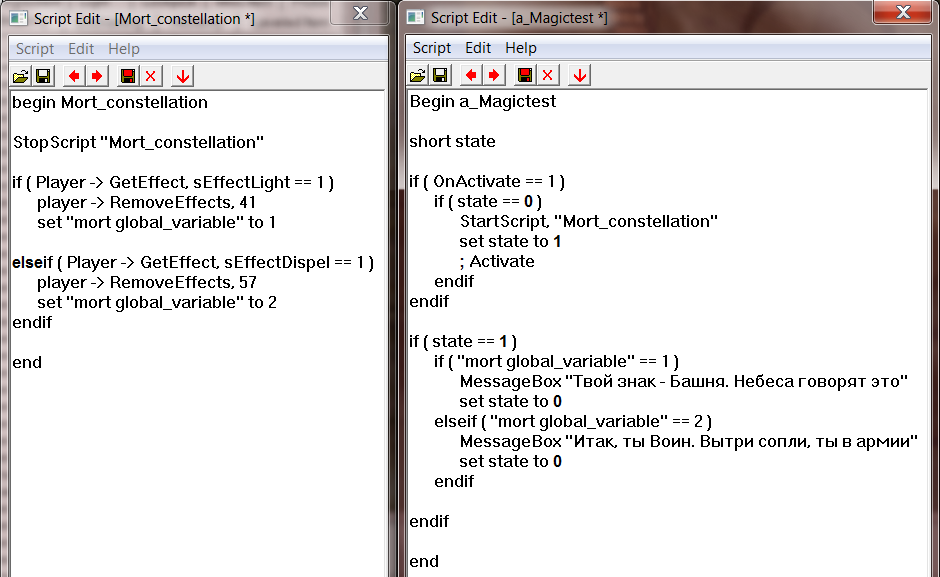Image resolution: width=940 pixels, height=577 pixels.
Task: Open script icon in a_Magictest window
Action: (417, 75)
